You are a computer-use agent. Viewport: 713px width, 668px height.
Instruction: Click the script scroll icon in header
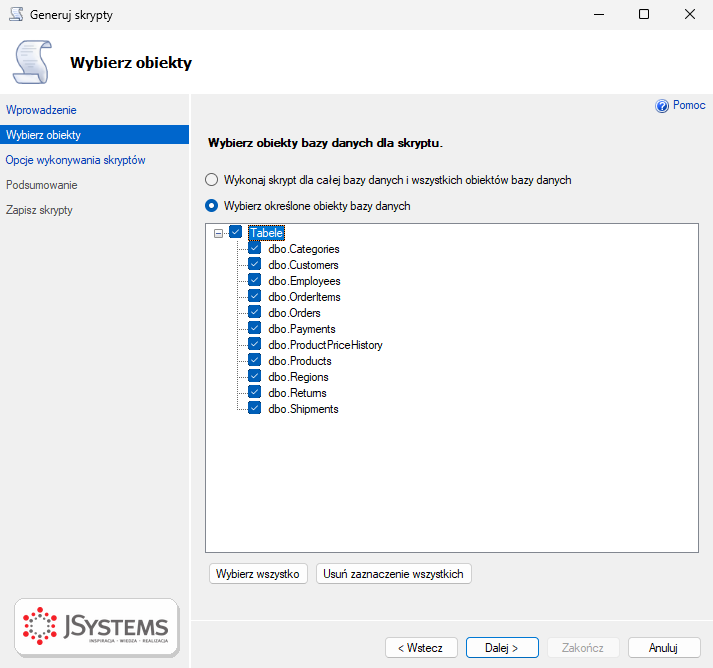pos(33,62)
